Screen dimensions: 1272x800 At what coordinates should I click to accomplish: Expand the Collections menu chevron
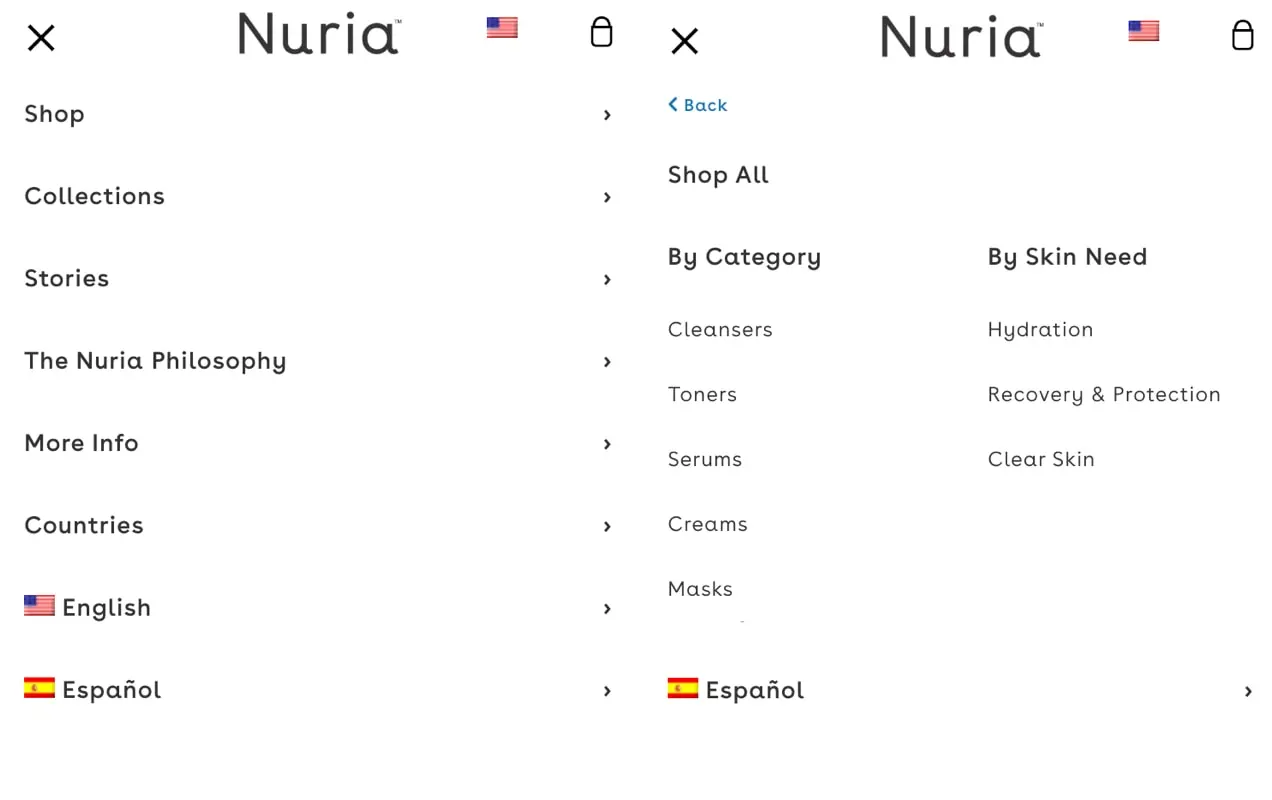(607, 197)
